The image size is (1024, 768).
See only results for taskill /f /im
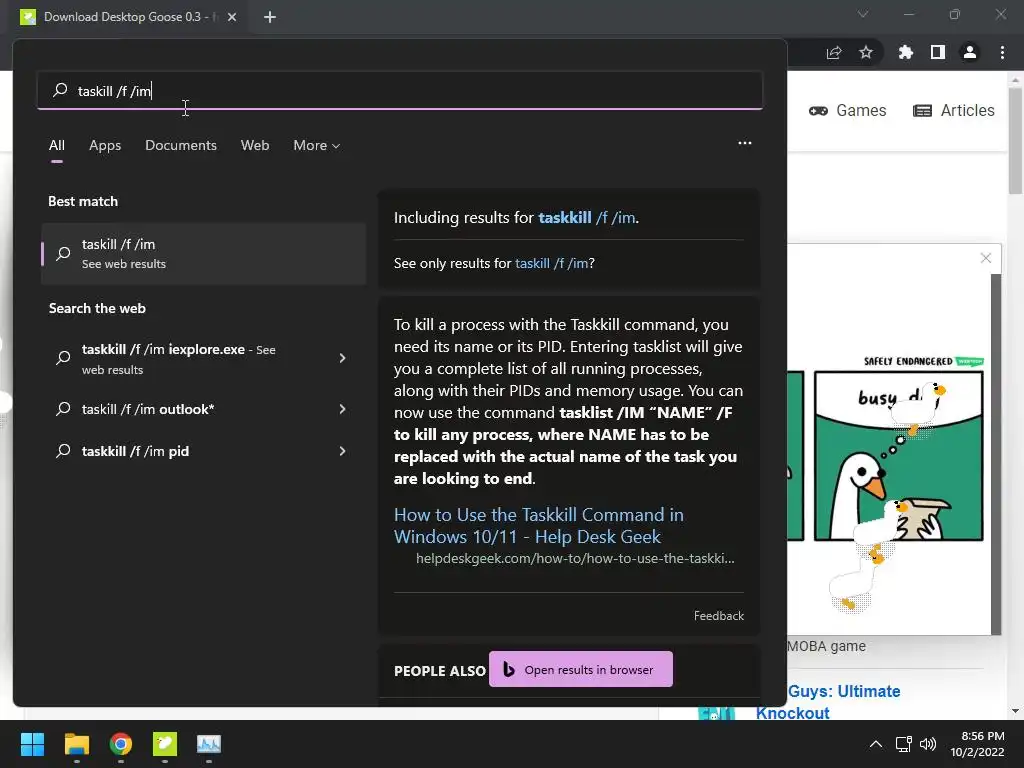551,263
